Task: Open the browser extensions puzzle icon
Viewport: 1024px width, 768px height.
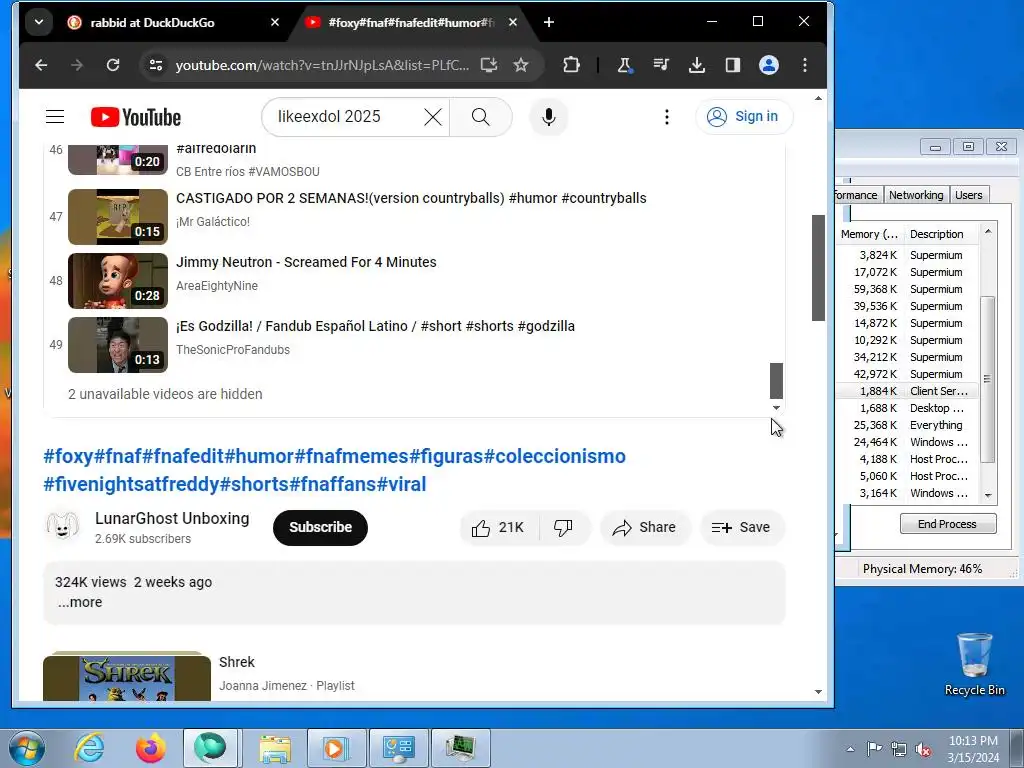Action: 571,65
